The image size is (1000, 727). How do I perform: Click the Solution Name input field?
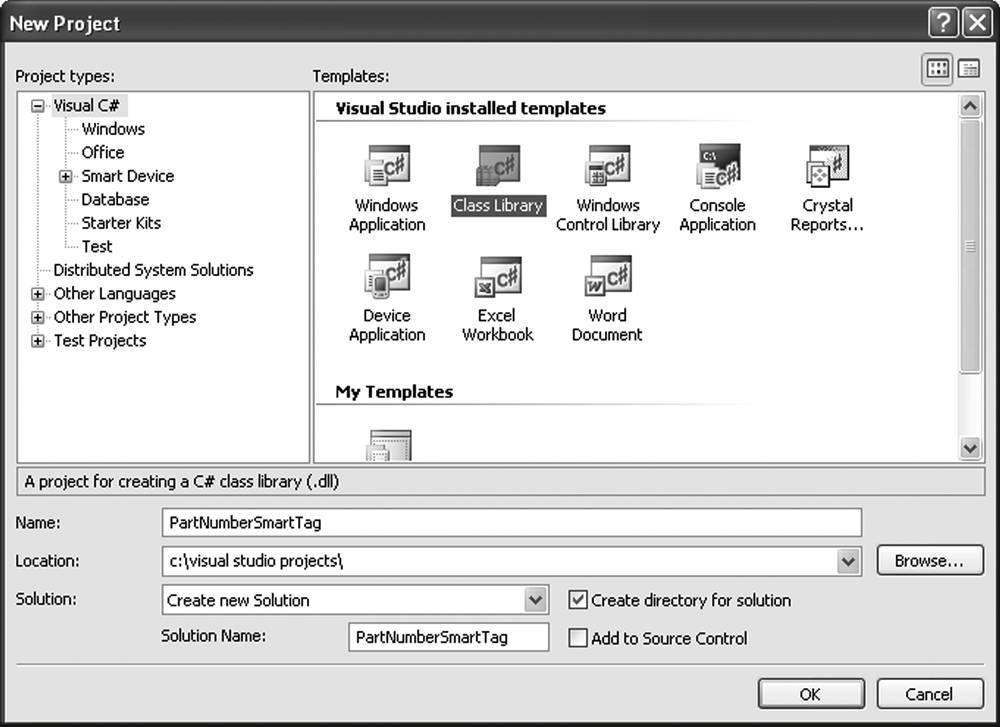pos(448,637)
